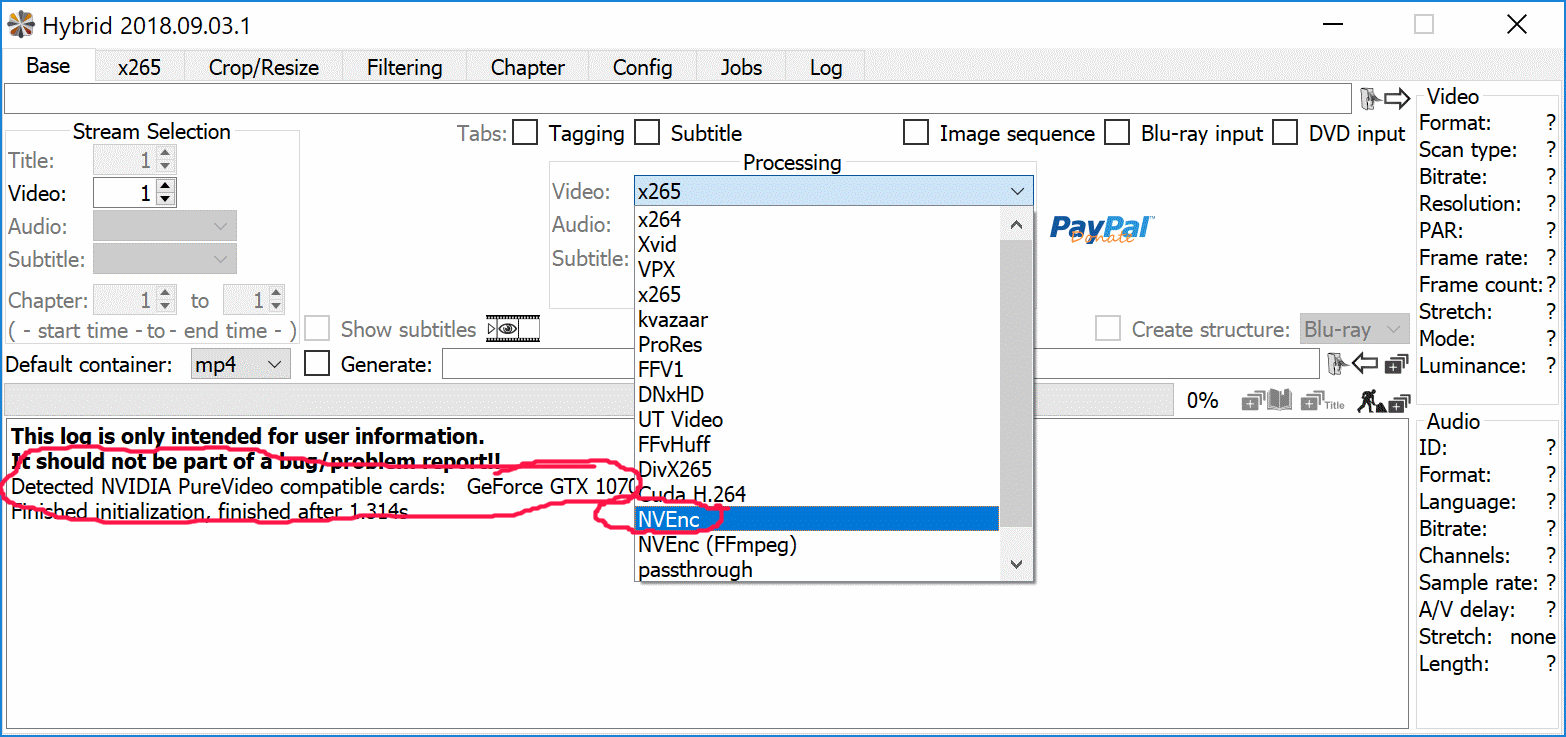
Task: Tick the Blu-ray input checkbox
Action: click(x=1117, y=133)
